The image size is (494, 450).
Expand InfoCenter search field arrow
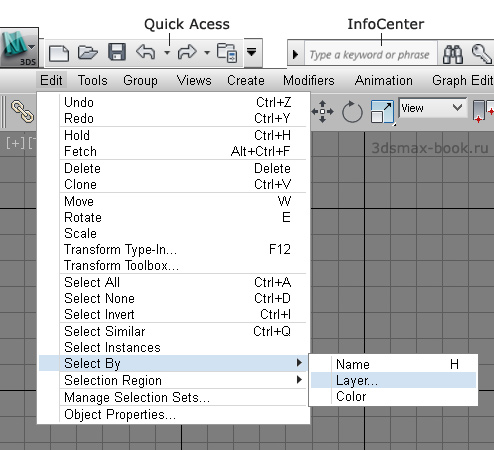pos(296,54)
